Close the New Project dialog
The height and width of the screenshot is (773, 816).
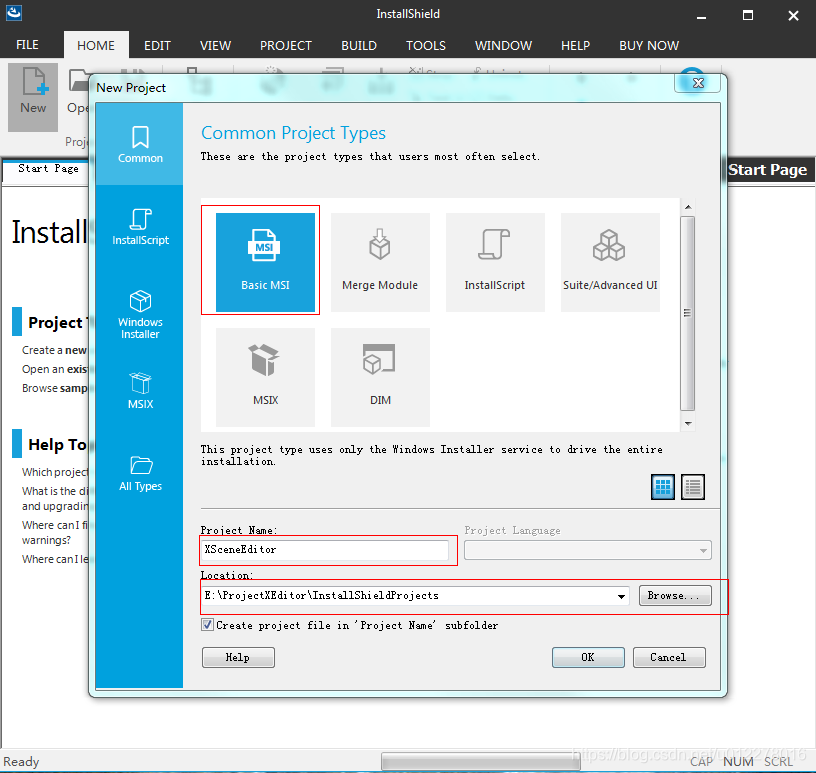coord(698,83)
